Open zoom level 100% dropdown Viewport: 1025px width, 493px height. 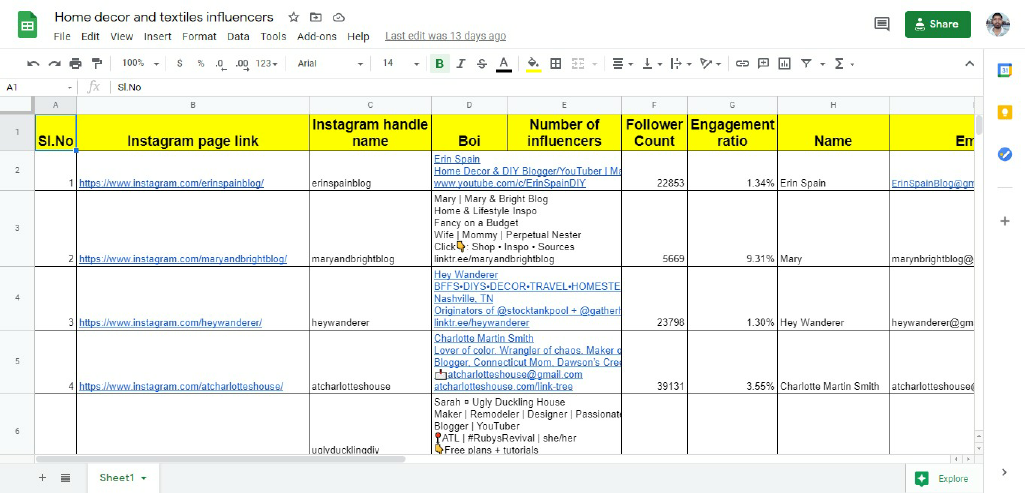(x=140, y=63)
